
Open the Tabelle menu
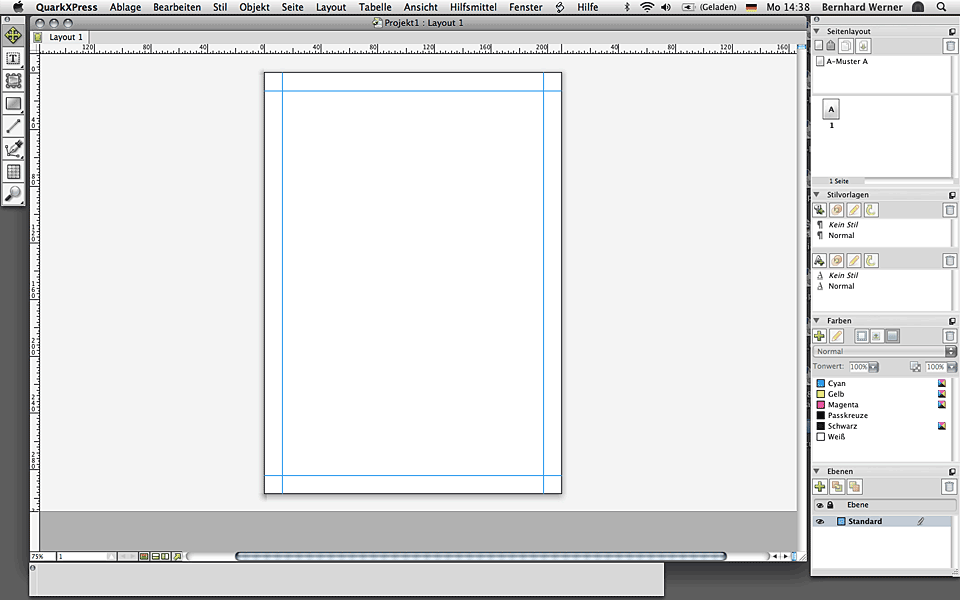[375, 7]
